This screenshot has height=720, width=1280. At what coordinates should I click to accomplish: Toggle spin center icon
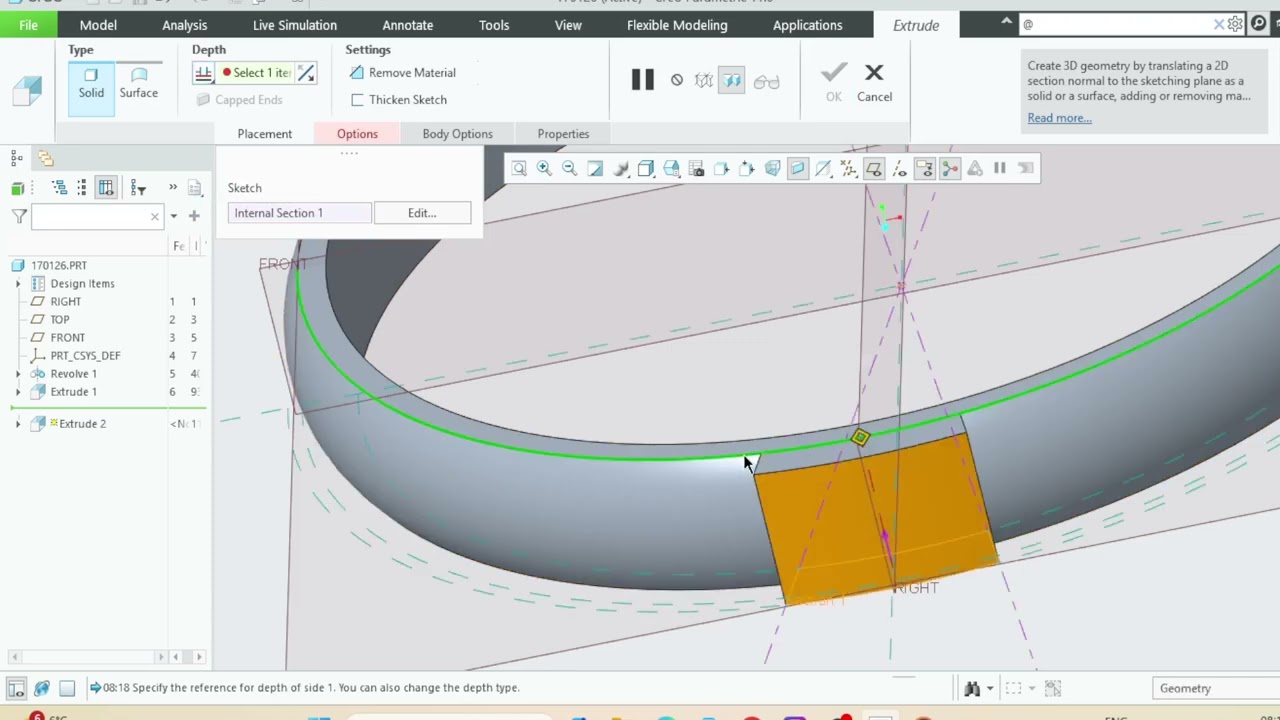[949, 169]
